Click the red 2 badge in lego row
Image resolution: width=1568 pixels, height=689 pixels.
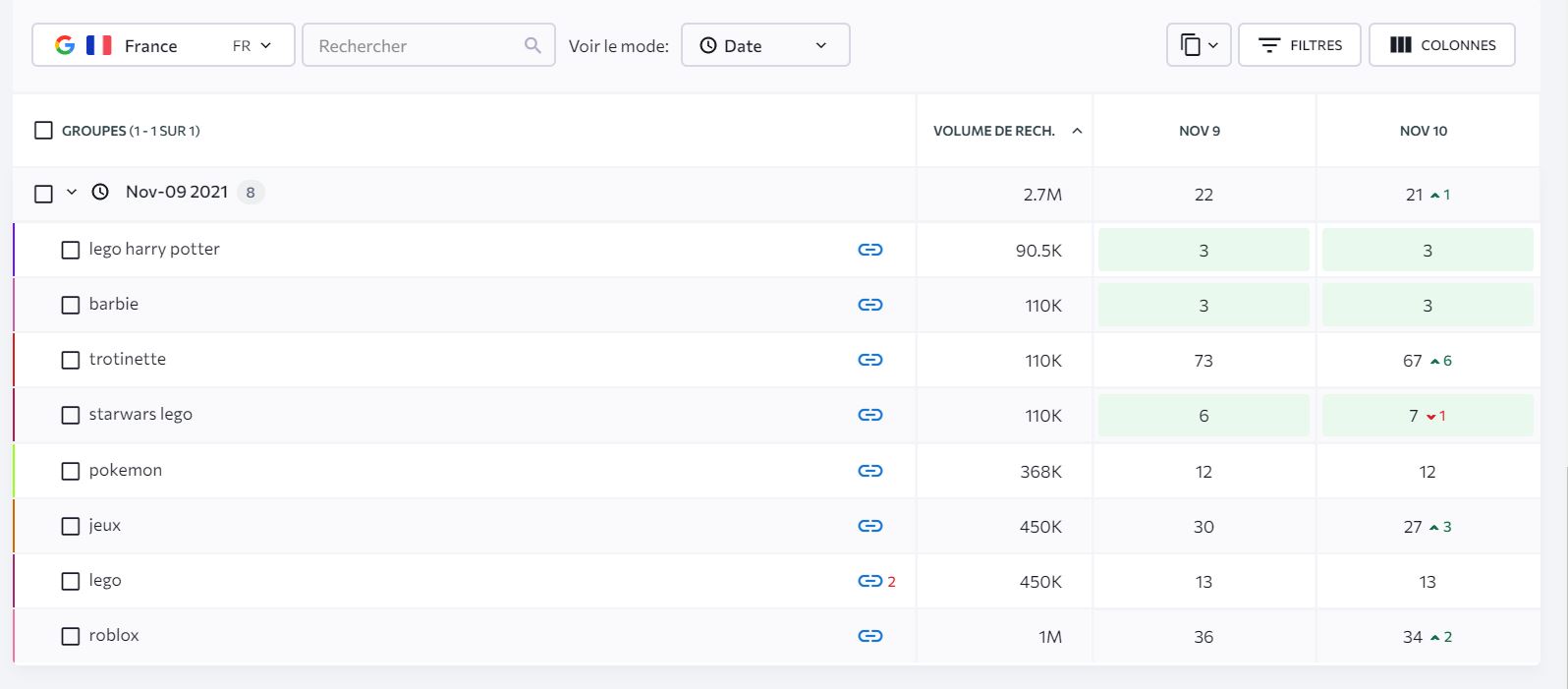[x=891, y=582]
